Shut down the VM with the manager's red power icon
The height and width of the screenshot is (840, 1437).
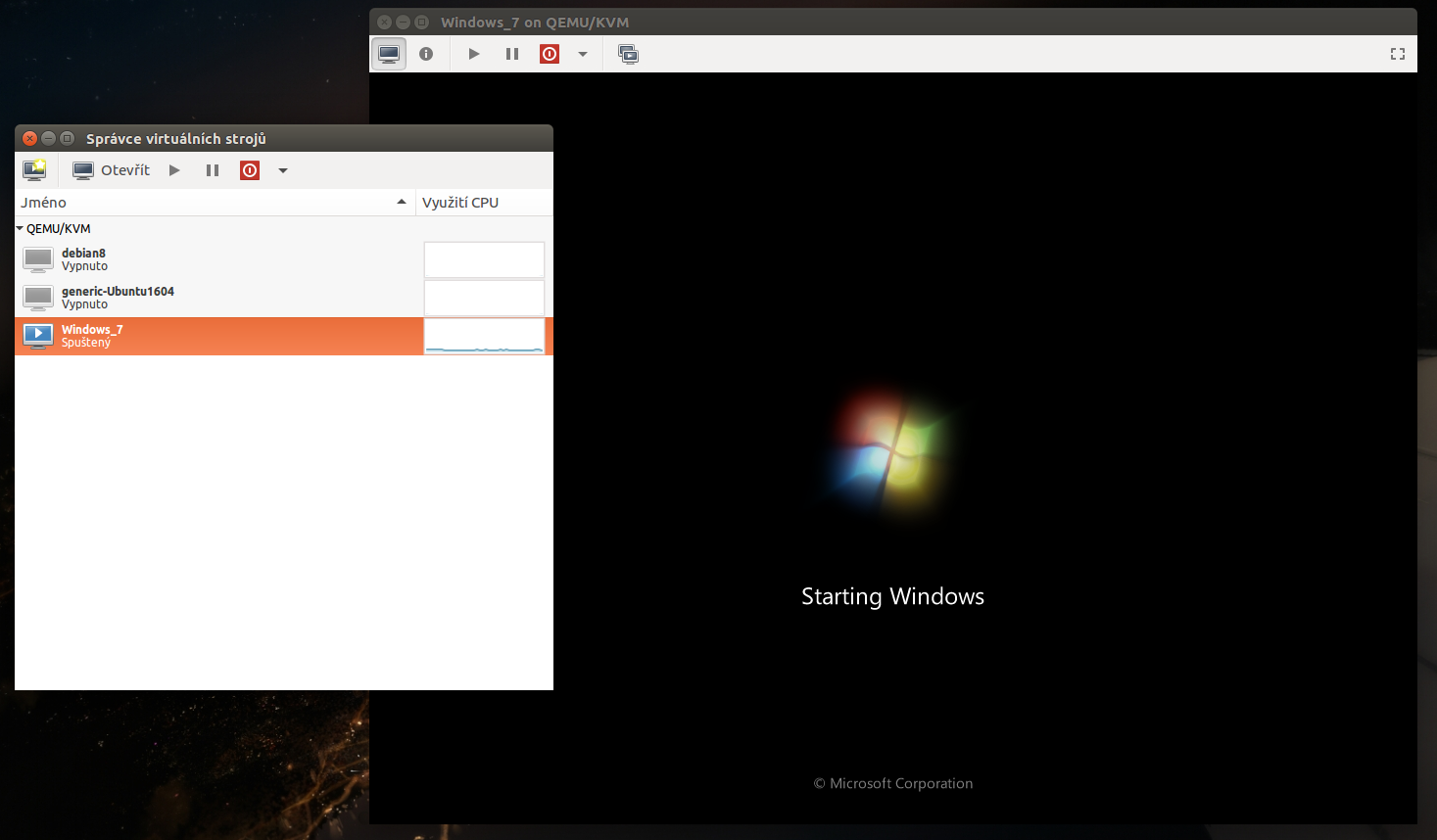[250, 170]
